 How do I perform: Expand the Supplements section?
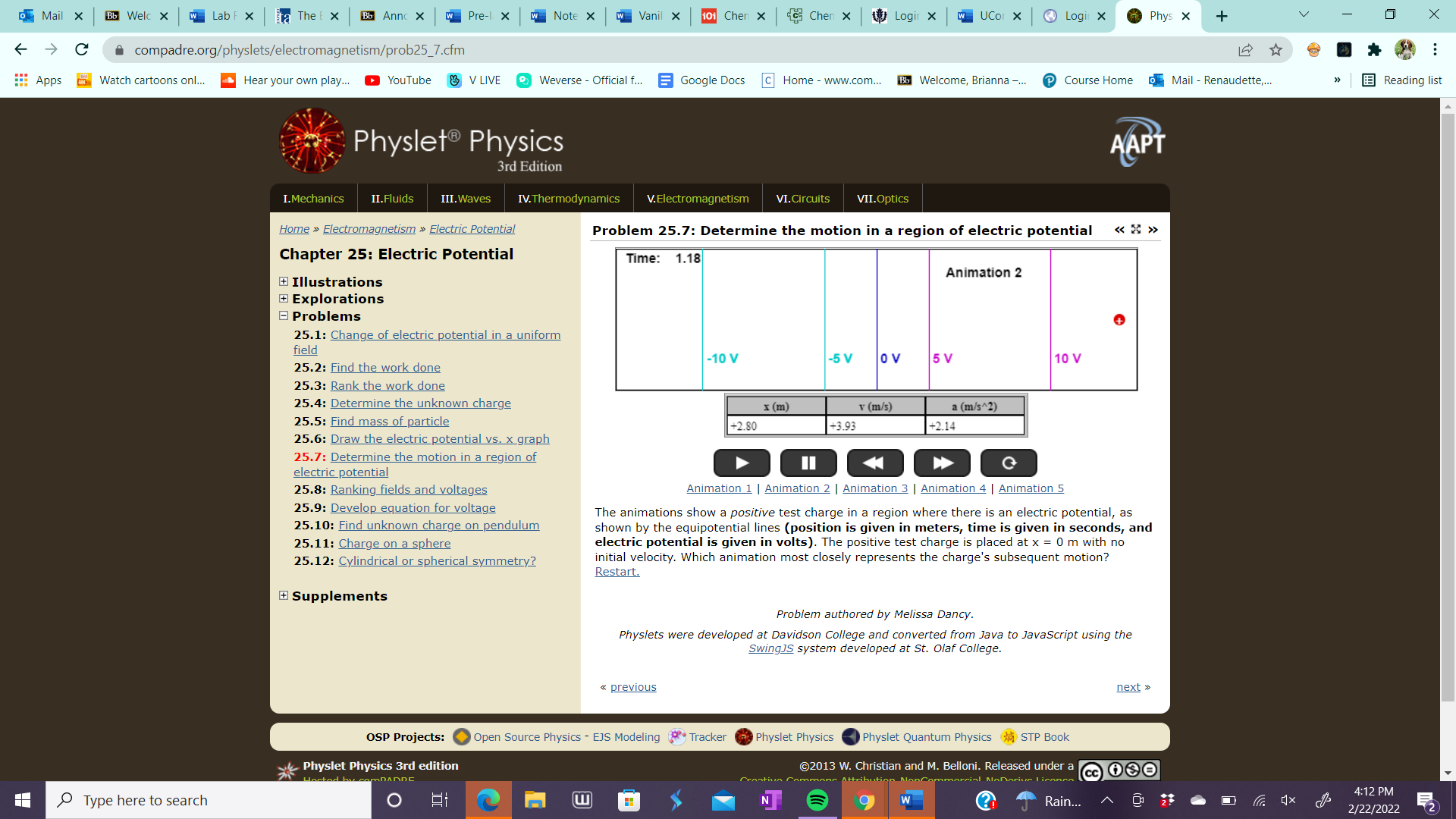click(284, 595)
